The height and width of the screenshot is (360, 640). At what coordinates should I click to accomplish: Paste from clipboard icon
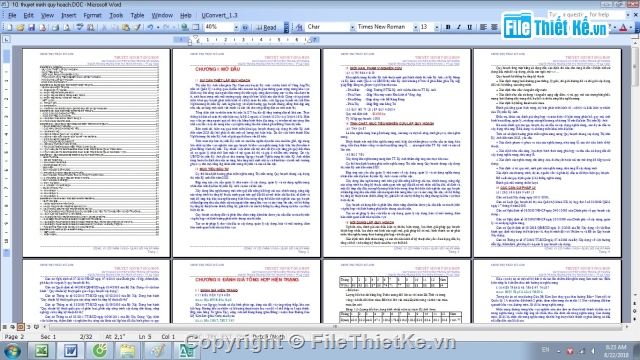pos(126,27)
